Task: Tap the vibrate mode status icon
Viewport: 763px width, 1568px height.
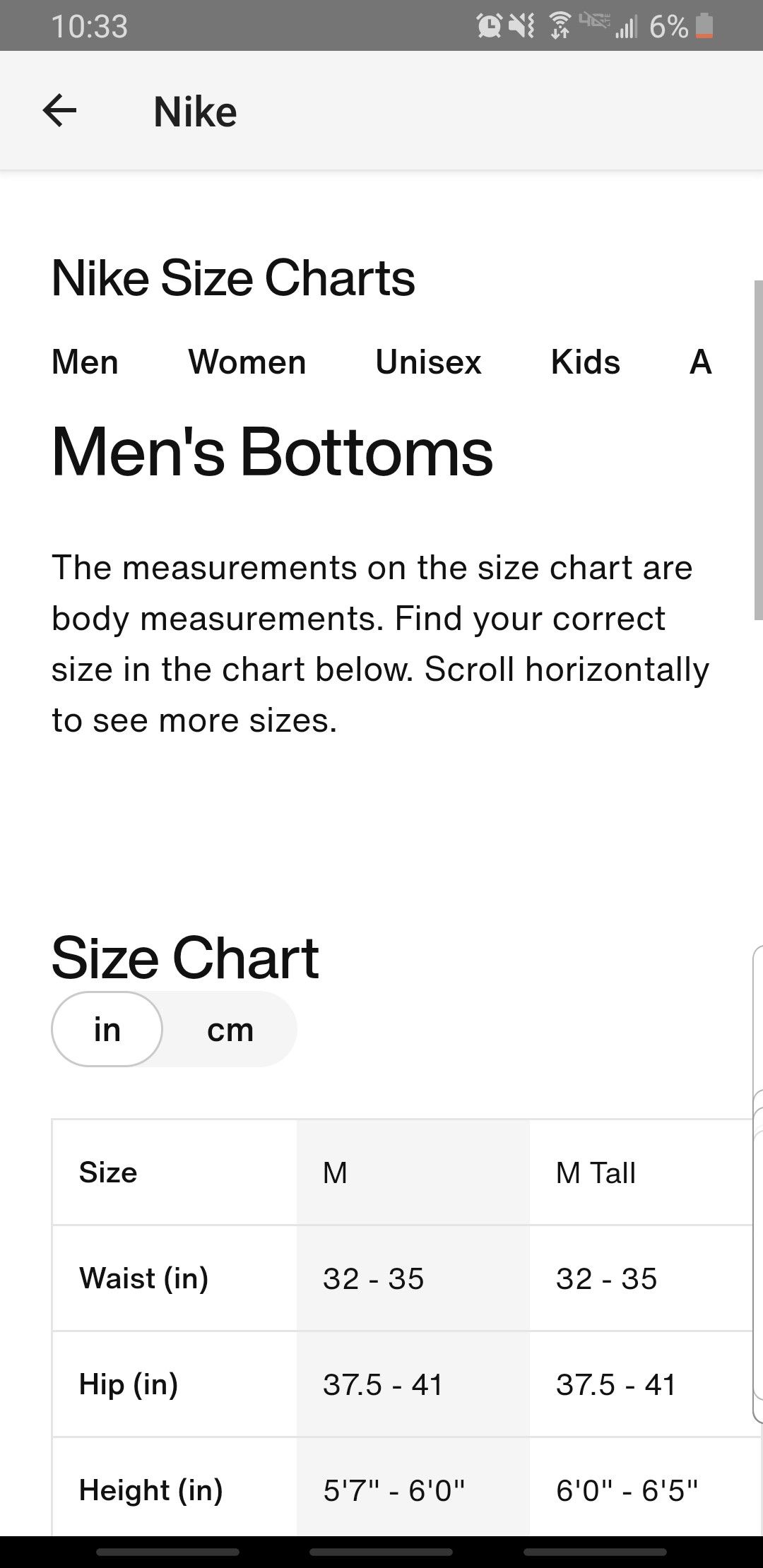Action: tap(521, 26)
